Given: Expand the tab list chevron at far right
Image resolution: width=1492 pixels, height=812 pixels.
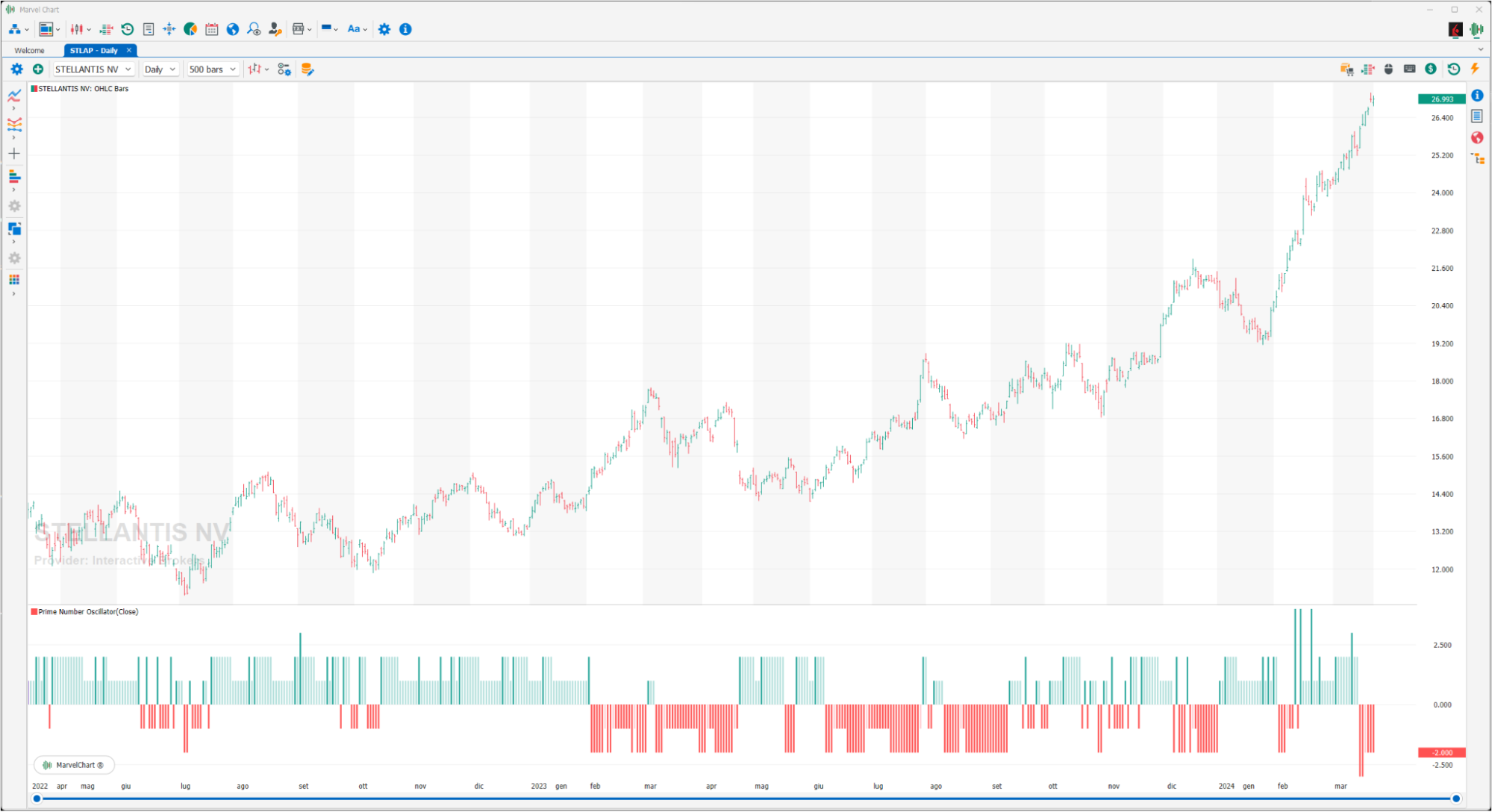Looking at the screenshot, I should (x=1480, y=50).
